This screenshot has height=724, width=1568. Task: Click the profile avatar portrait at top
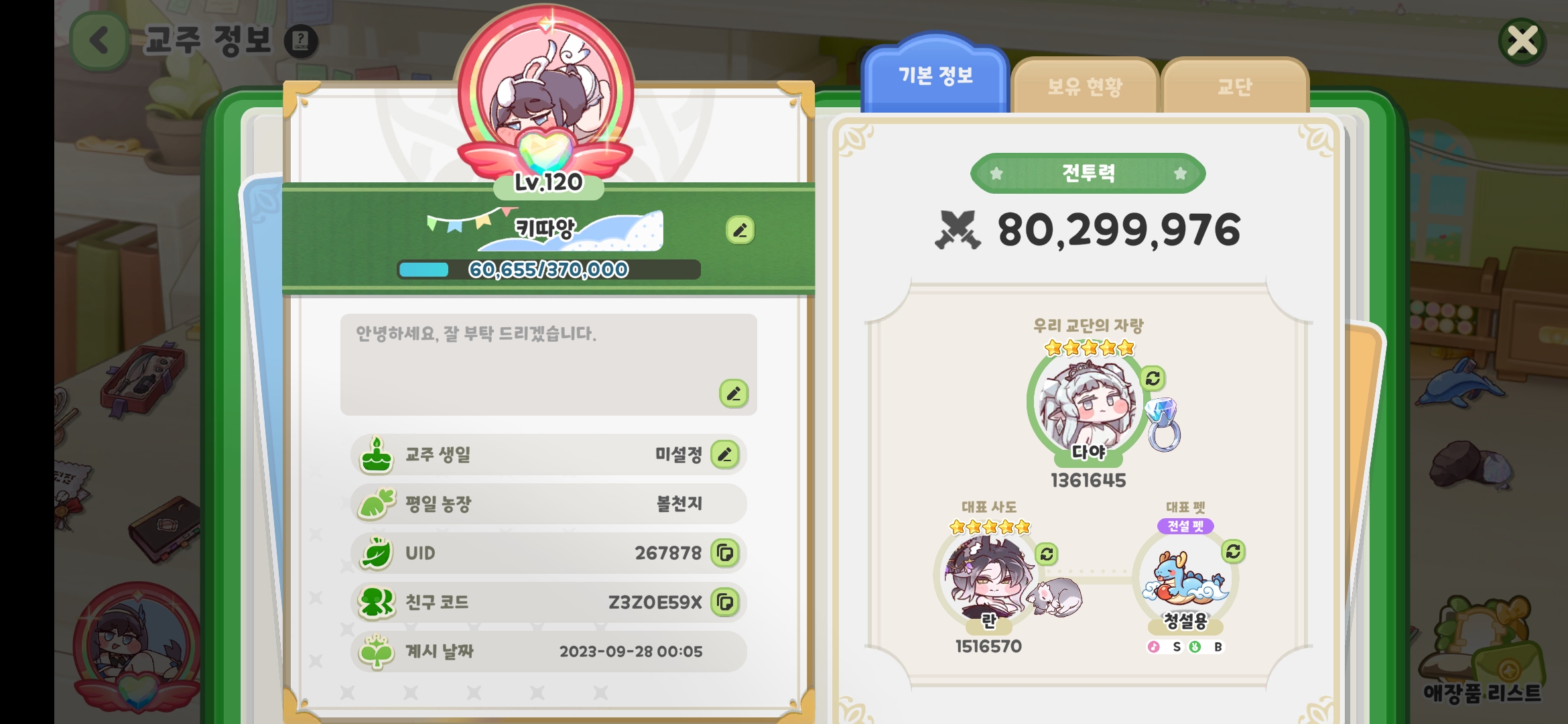tap(546, 94)
